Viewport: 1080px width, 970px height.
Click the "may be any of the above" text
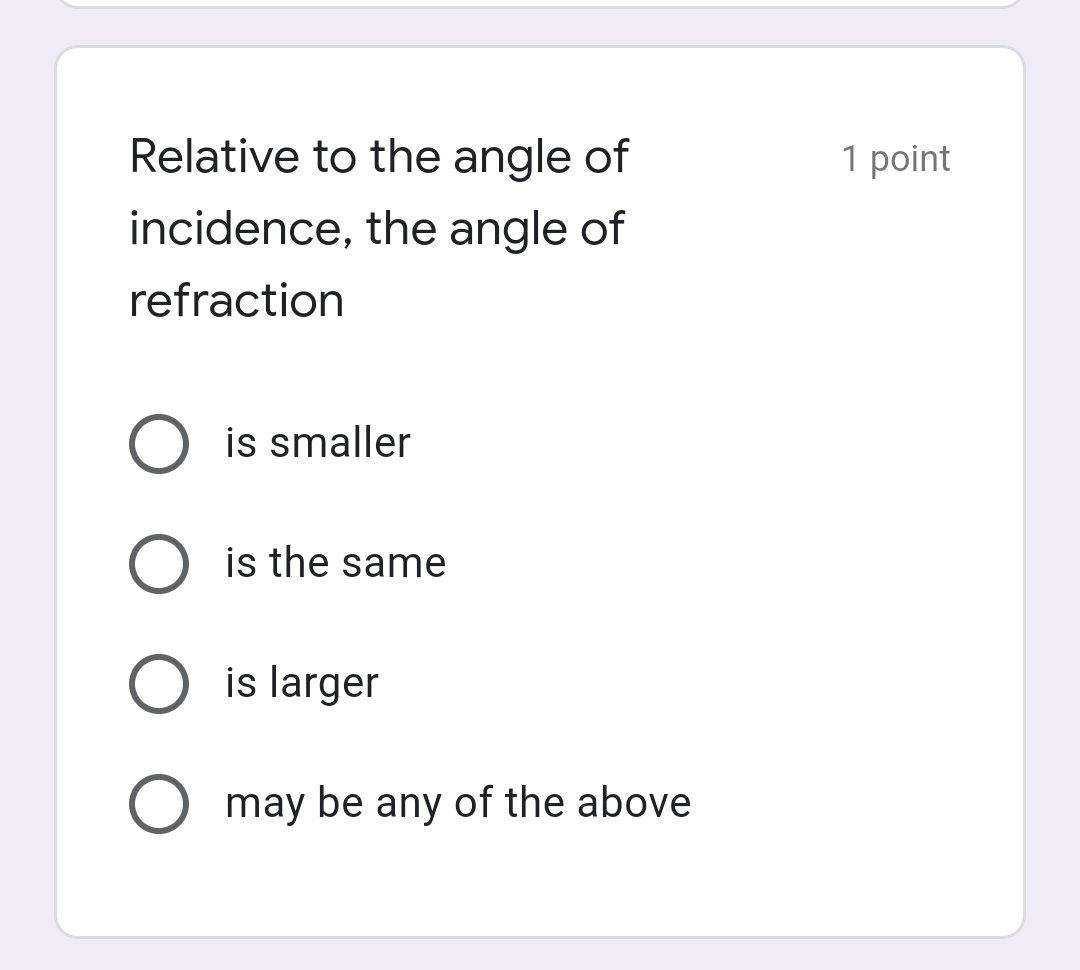[458, 802]
